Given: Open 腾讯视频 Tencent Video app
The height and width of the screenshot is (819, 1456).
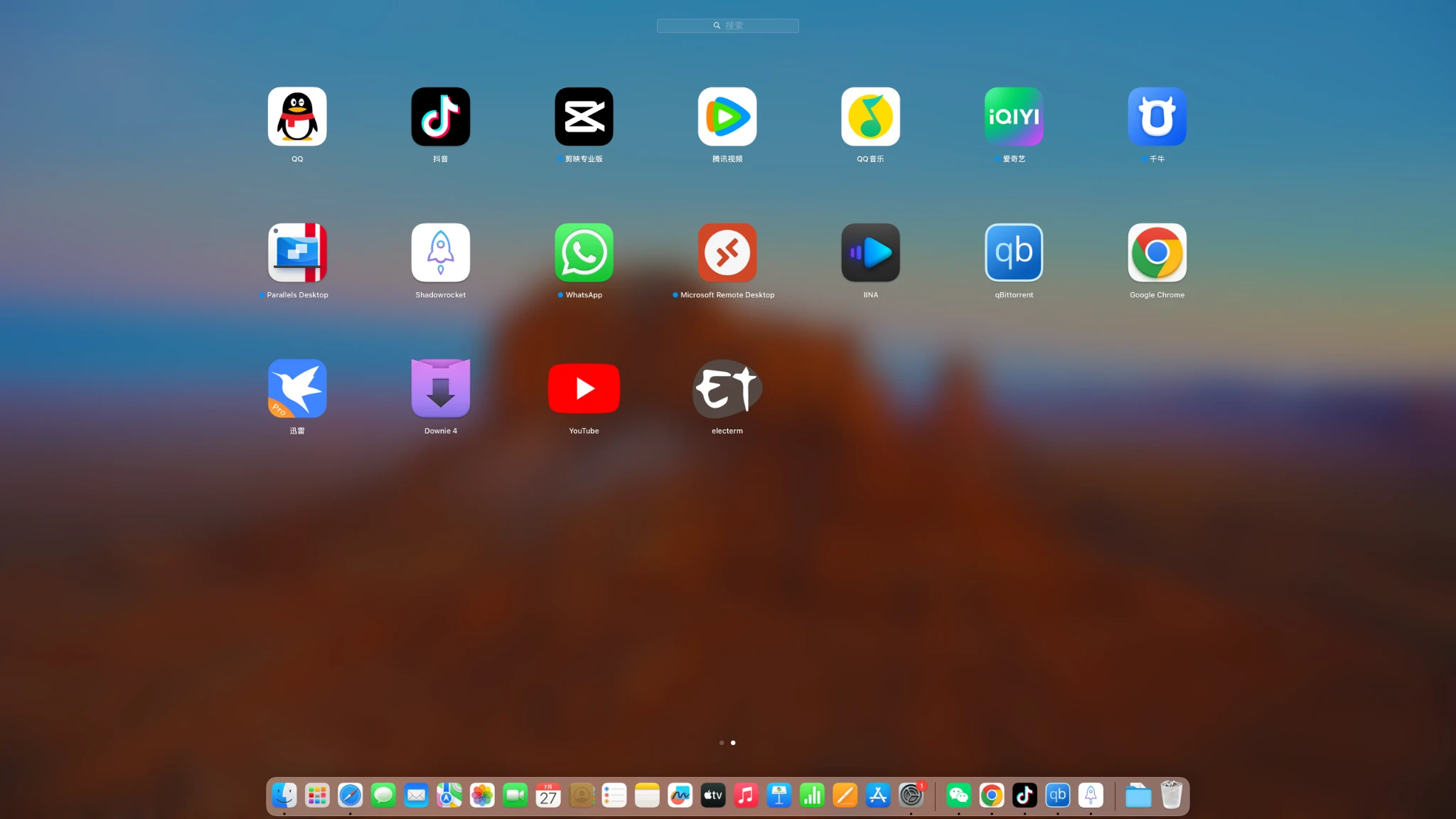Looking at the screenshot, I should [x=727, y=117].
